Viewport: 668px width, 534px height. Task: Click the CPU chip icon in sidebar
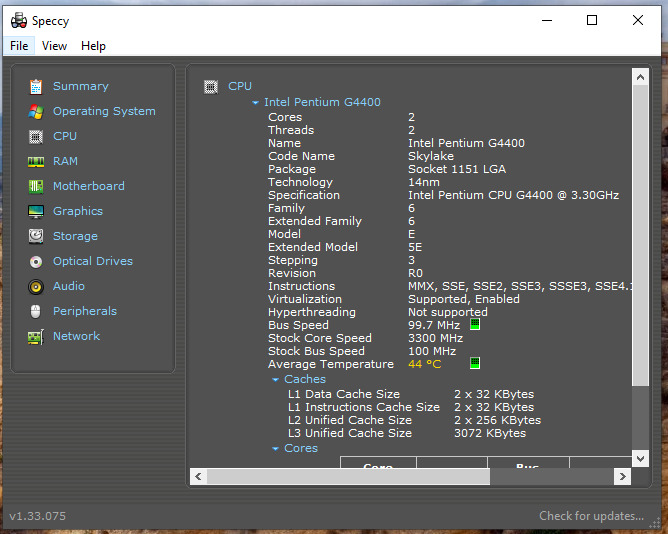tap(36, 137)
